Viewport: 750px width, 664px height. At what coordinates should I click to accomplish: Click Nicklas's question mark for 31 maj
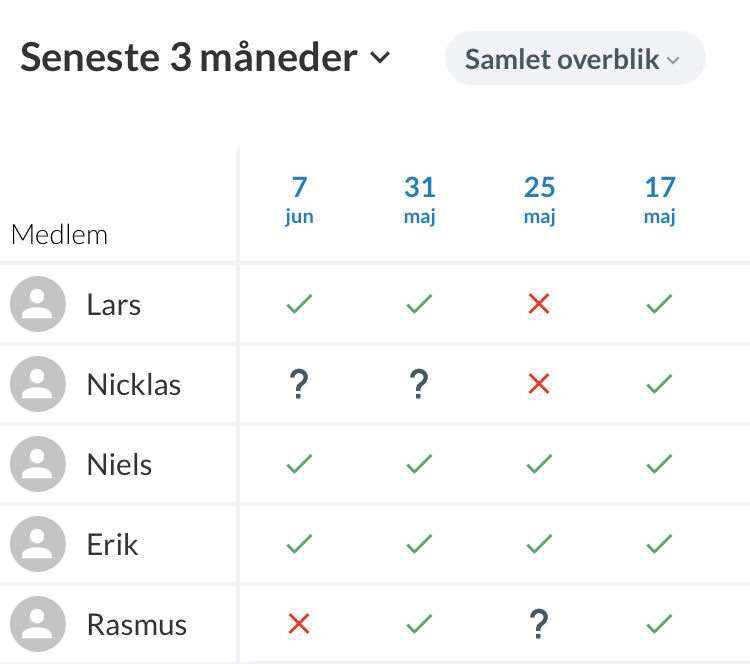[x=419, y=384]
